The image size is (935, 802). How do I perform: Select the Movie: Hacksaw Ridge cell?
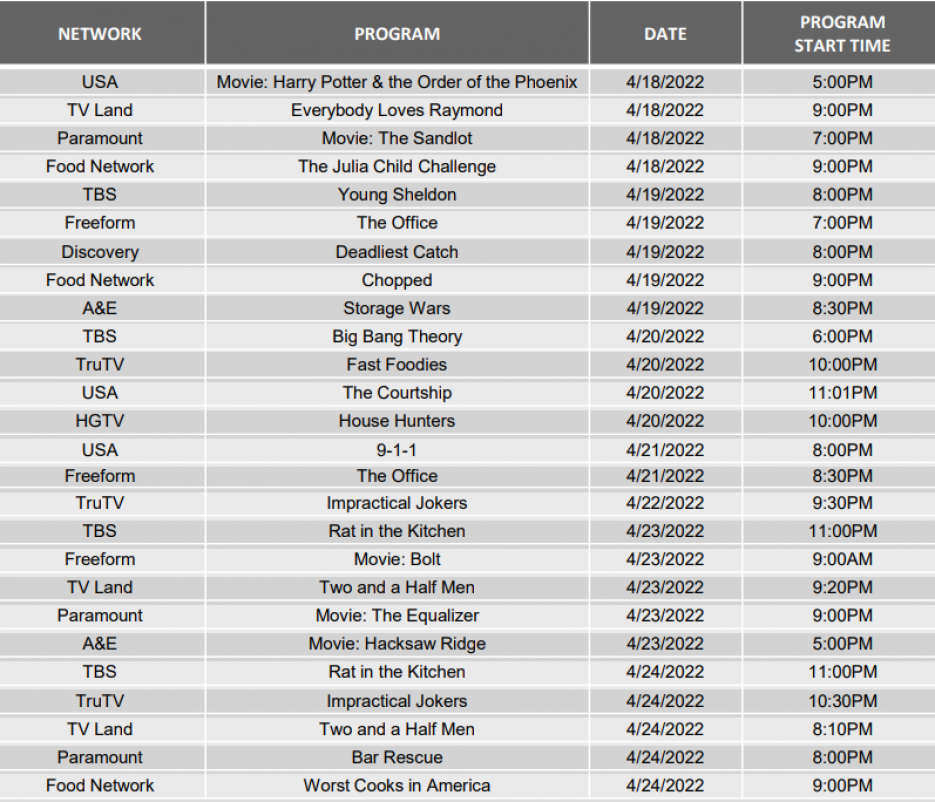pos(397,644)
